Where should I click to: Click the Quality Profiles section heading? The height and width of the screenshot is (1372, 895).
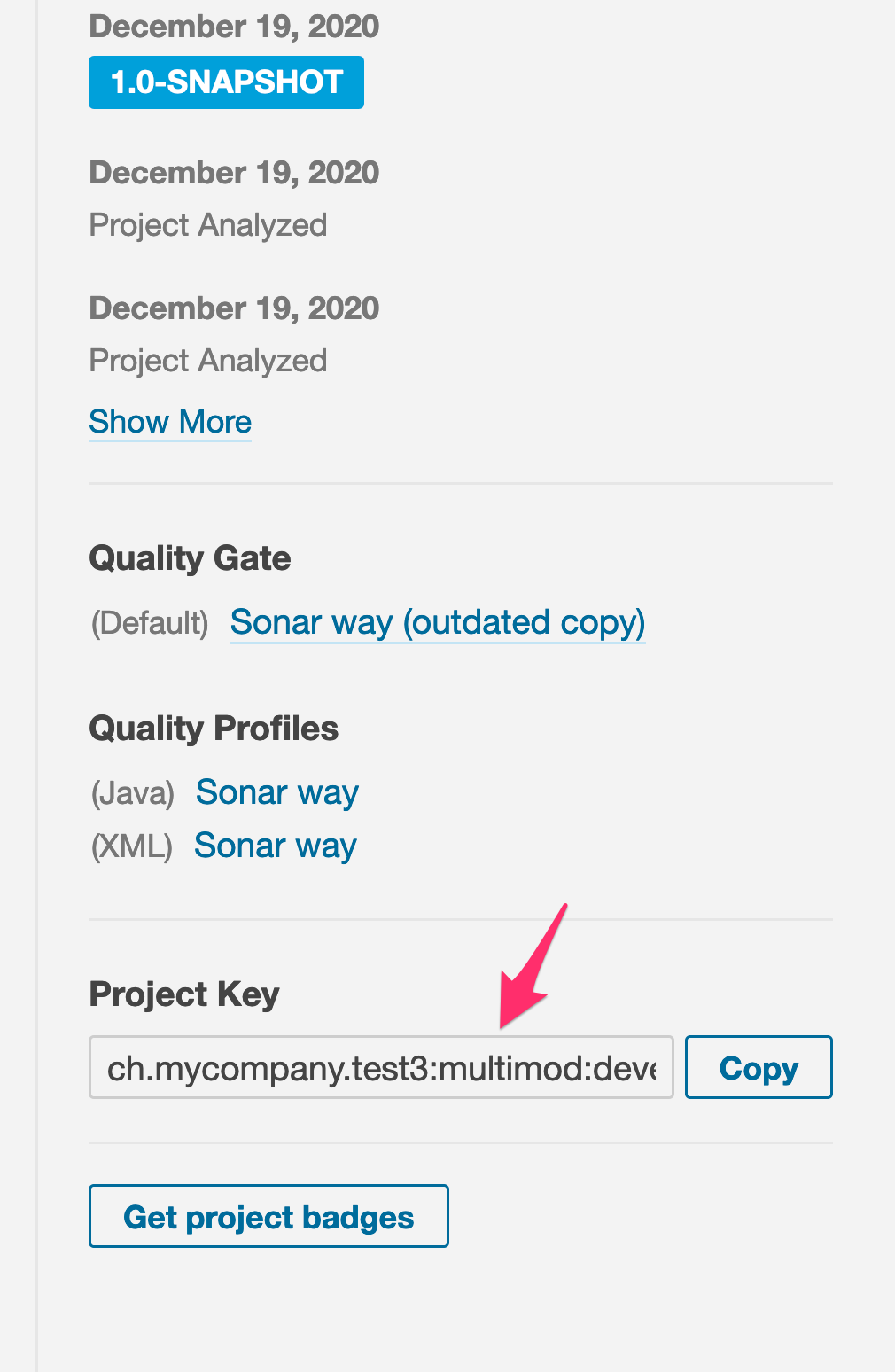(214, 729)
